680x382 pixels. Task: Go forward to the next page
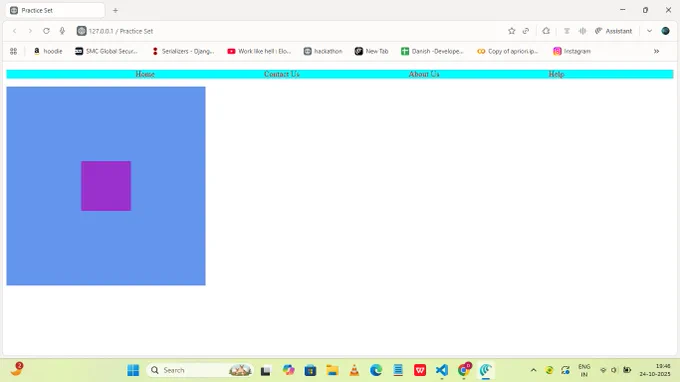tap(30, 31)
